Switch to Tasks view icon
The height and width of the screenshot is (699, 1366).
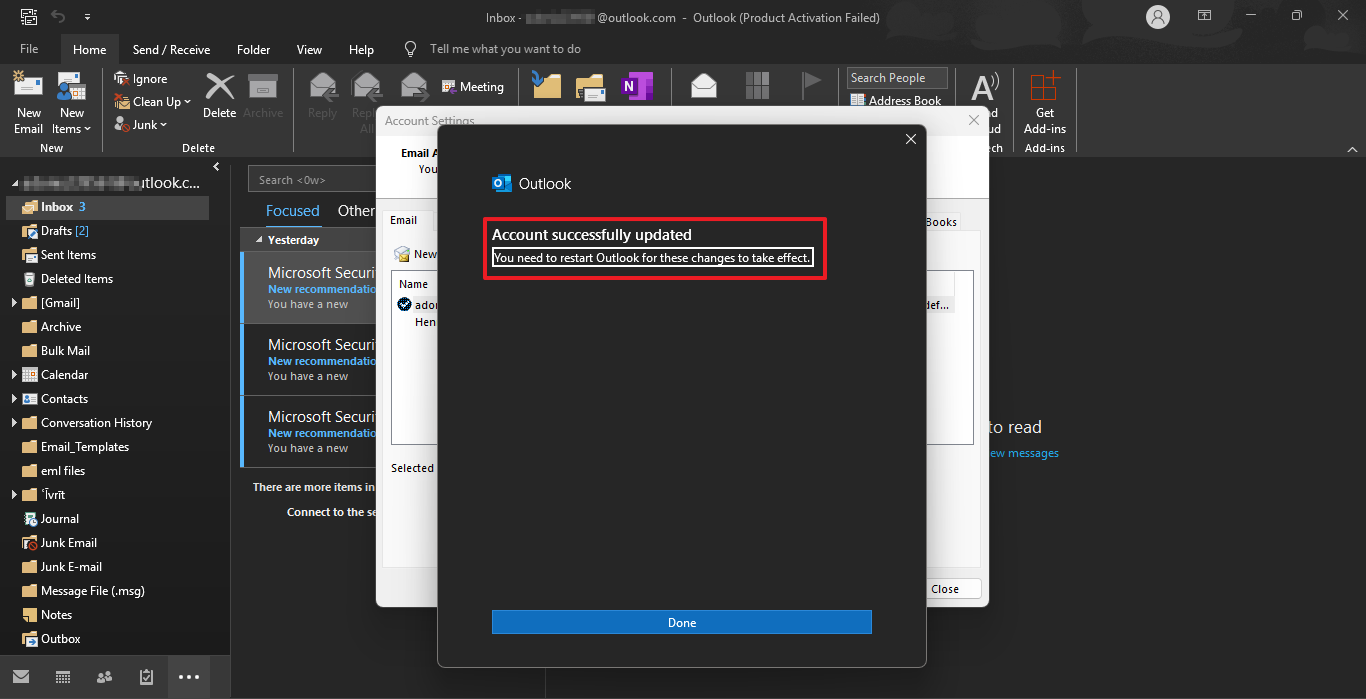coord(147,677)
